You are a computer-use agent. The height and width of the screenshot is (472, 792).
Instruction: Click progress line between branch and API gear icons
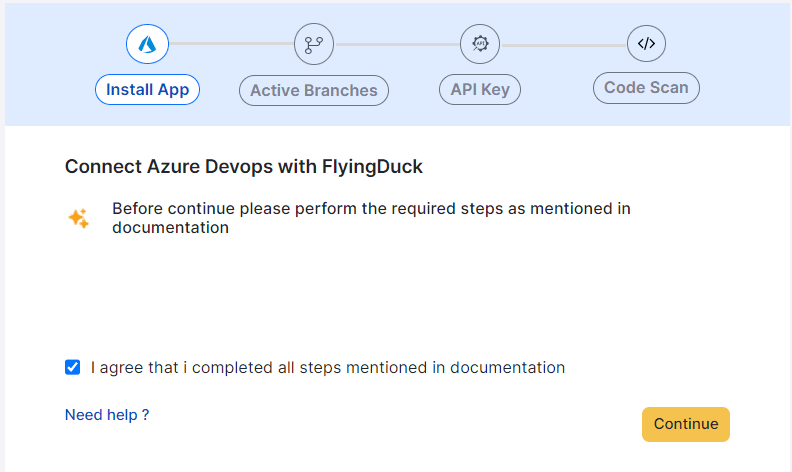coord(396,44)
